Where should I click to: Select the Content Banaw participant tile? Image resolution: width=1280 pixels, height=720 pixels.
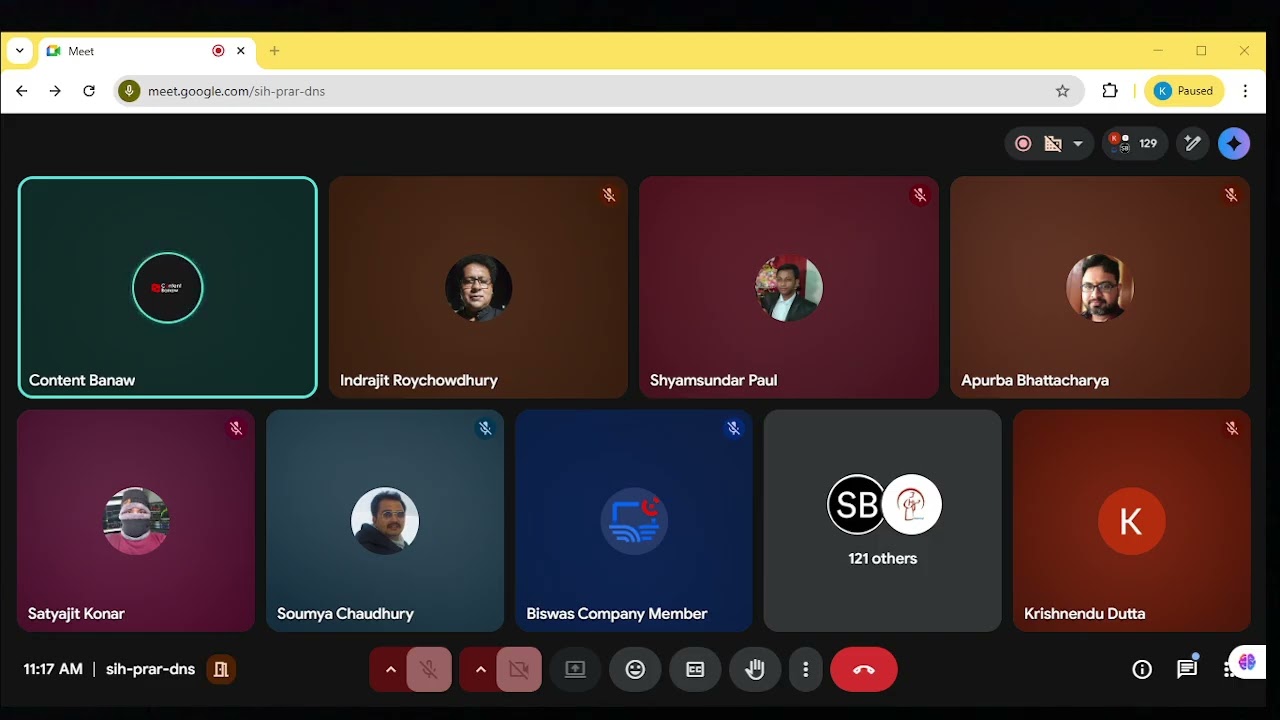click(x=168, y=288)
